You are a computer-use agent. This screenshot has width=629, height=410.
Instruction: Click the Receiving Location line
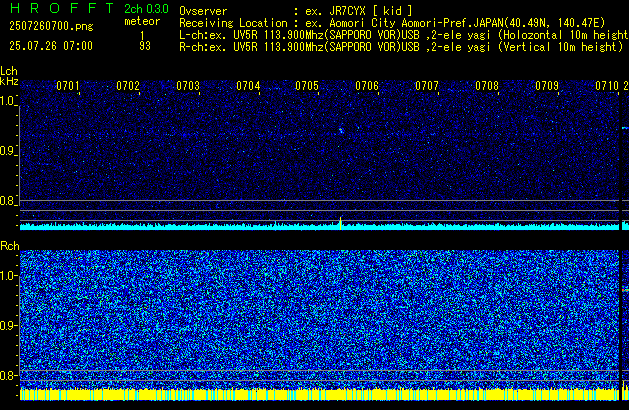392,23
